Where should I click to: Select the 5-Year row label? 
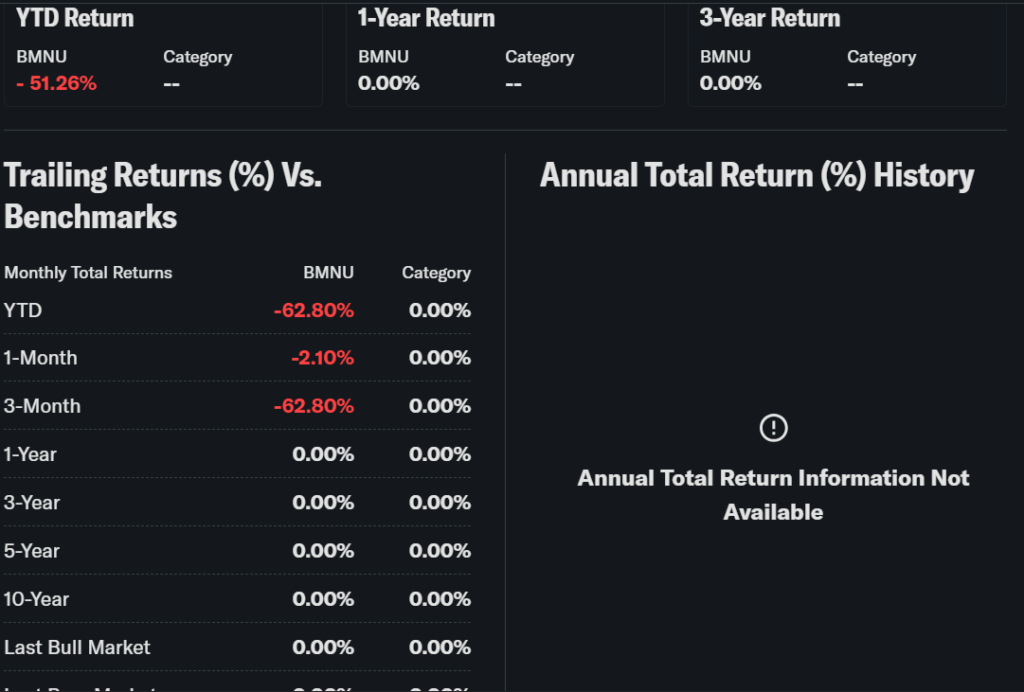pos(32,551)
